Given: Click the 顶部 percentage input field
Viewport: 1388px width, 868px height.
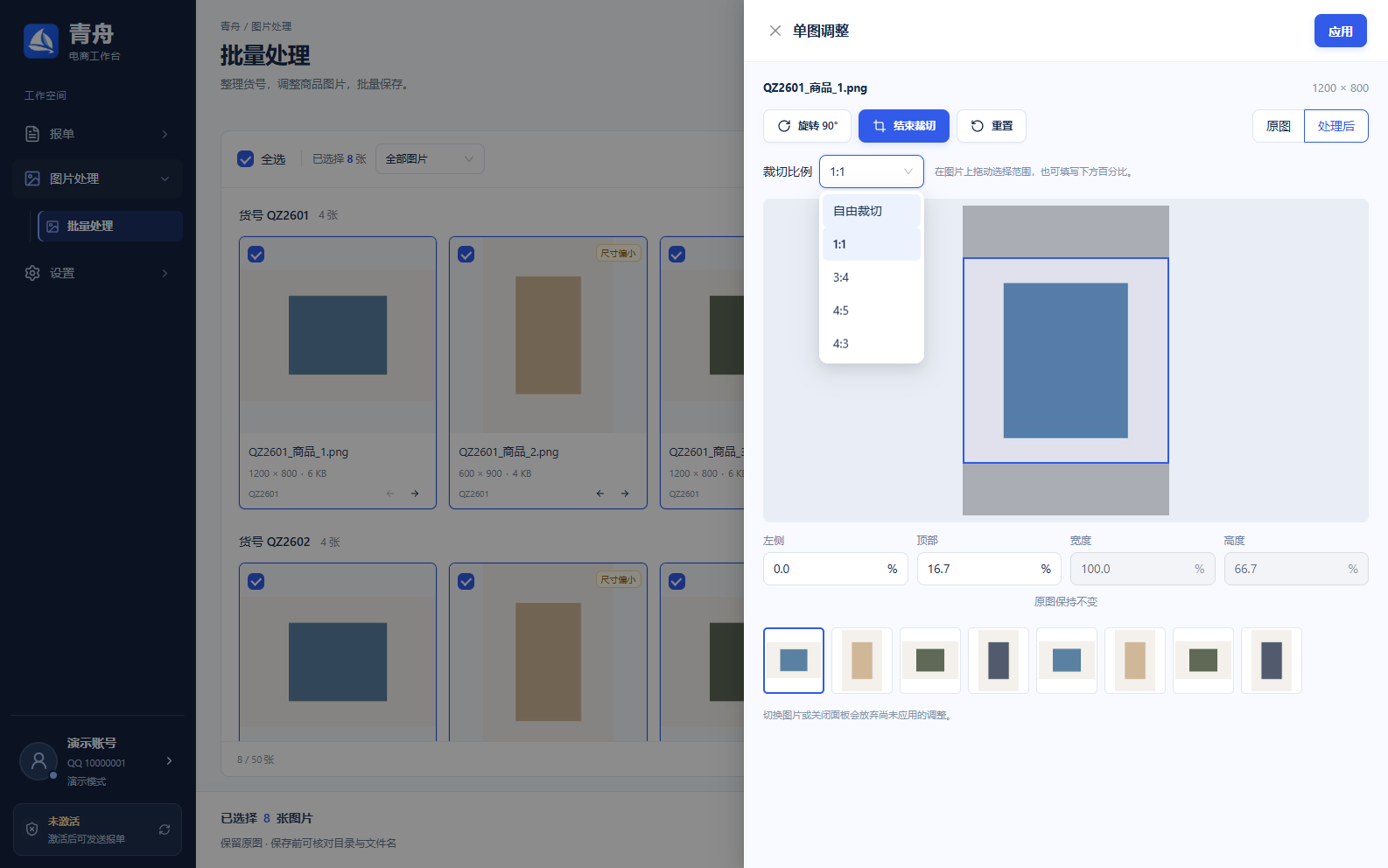Looking at the screenshot, I should coord(989,569).
